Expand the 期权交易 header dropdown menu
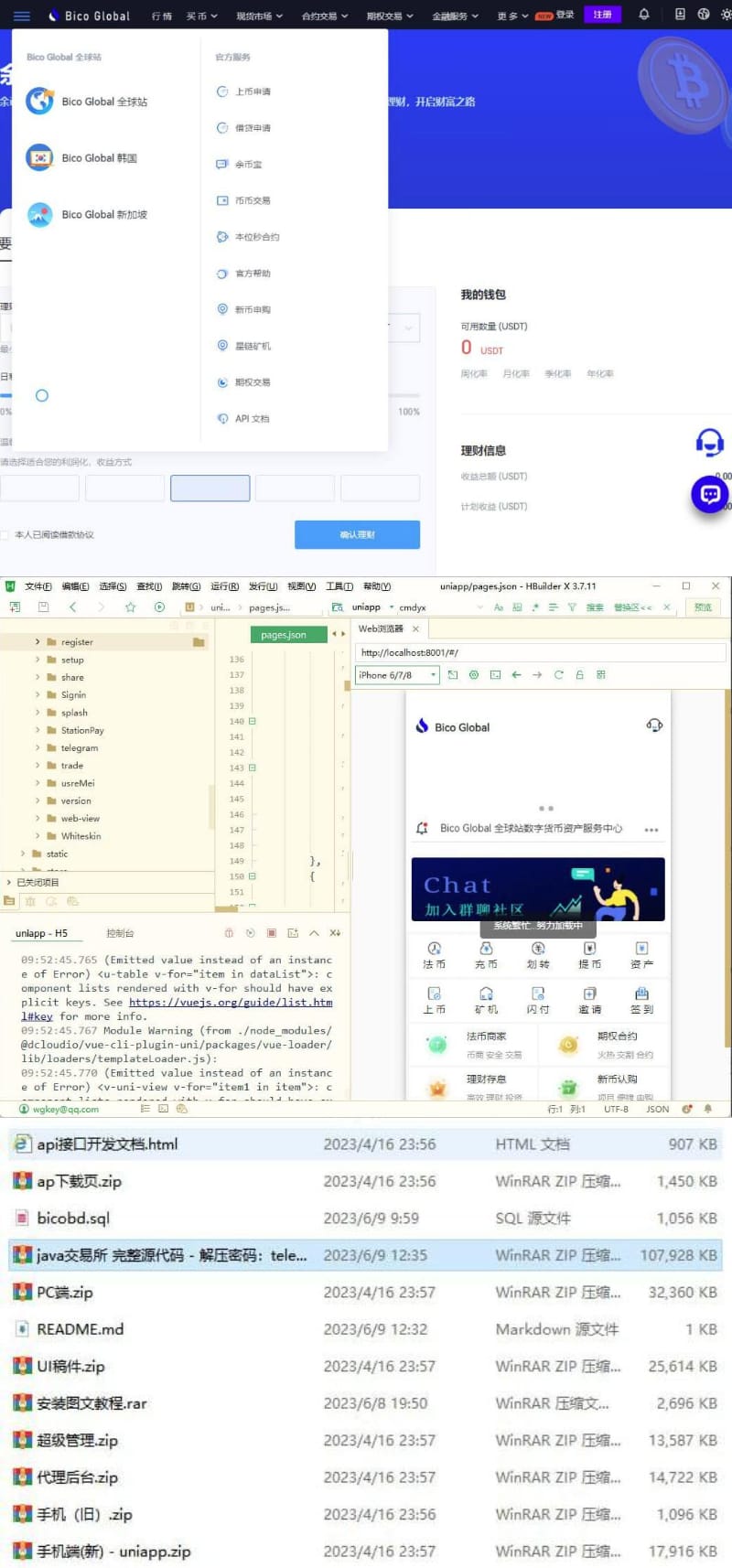 pyautogui.click(x=390, y=16)
